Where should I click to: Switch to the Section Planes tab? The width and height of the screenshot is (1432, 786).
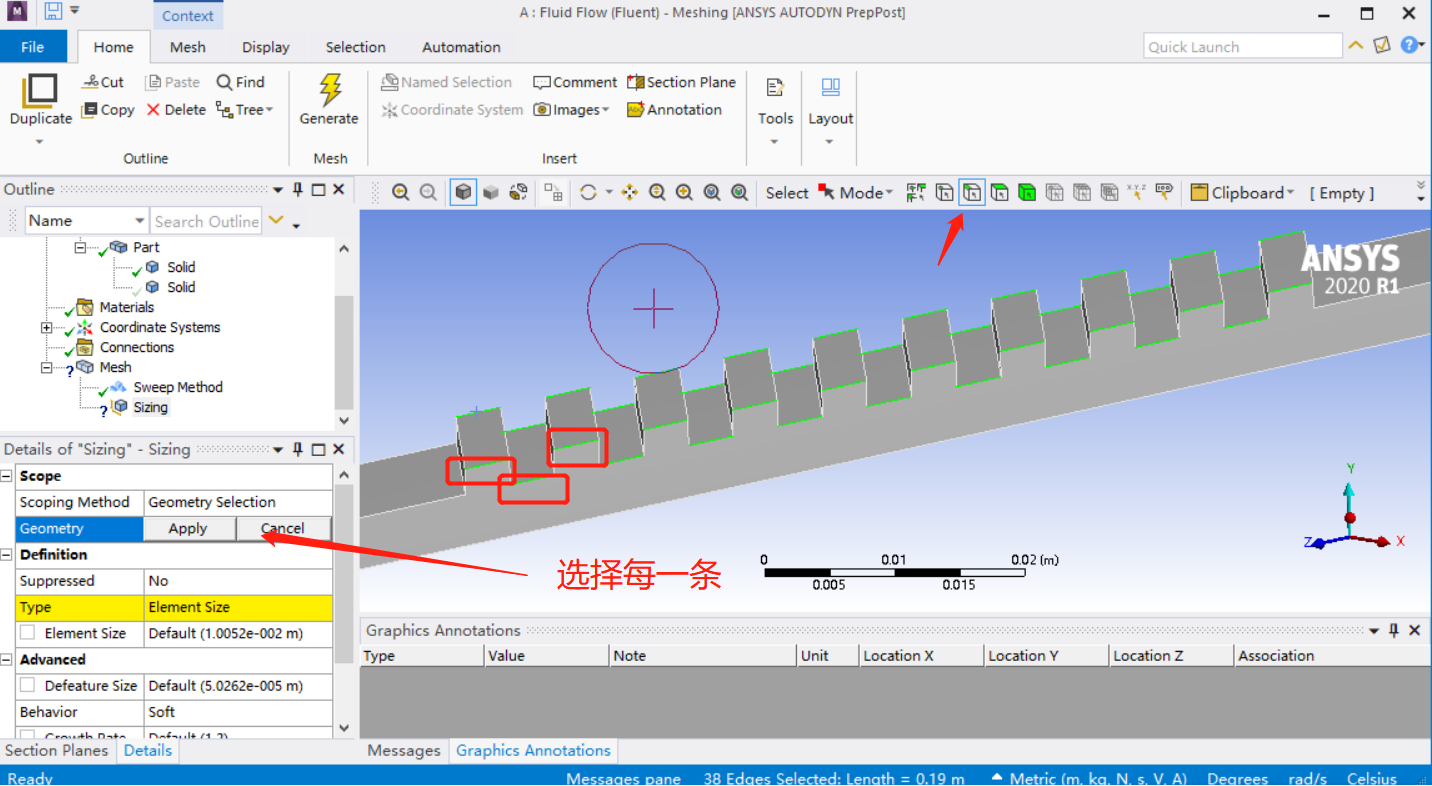(57, 751)
